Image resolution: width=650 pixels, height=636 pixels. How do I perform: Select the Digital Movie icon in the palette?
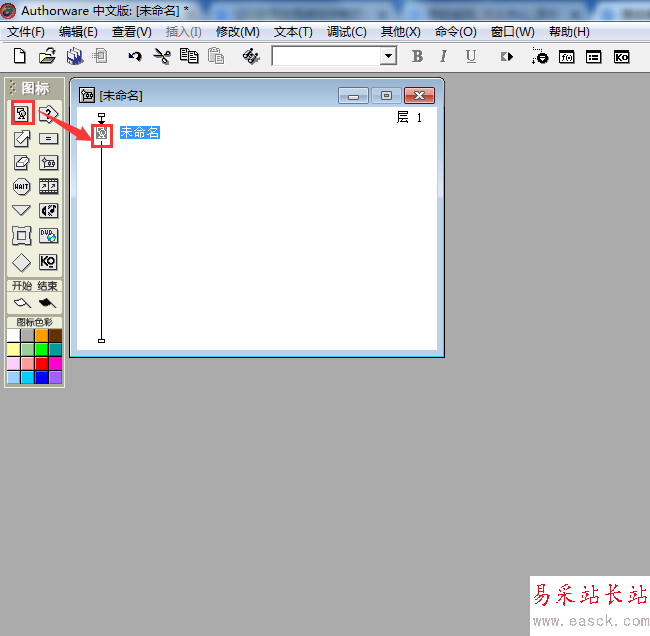pos(48,187)
